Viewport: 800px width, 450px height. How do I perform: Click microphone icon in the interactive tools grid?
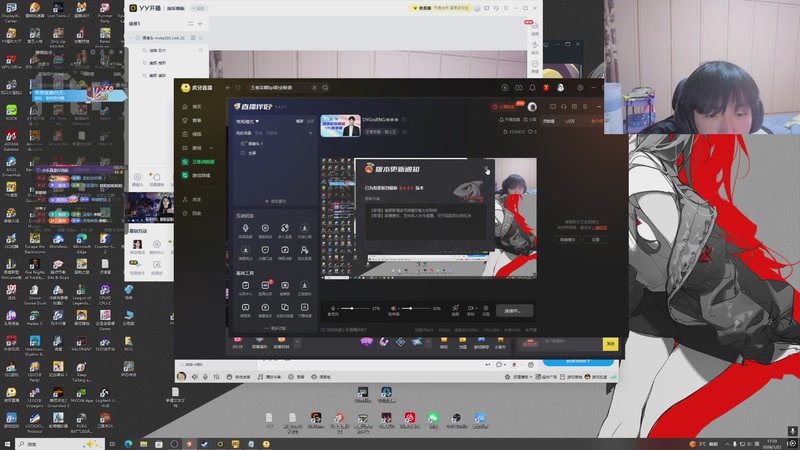pyautogui.click(x=245, y=230)
